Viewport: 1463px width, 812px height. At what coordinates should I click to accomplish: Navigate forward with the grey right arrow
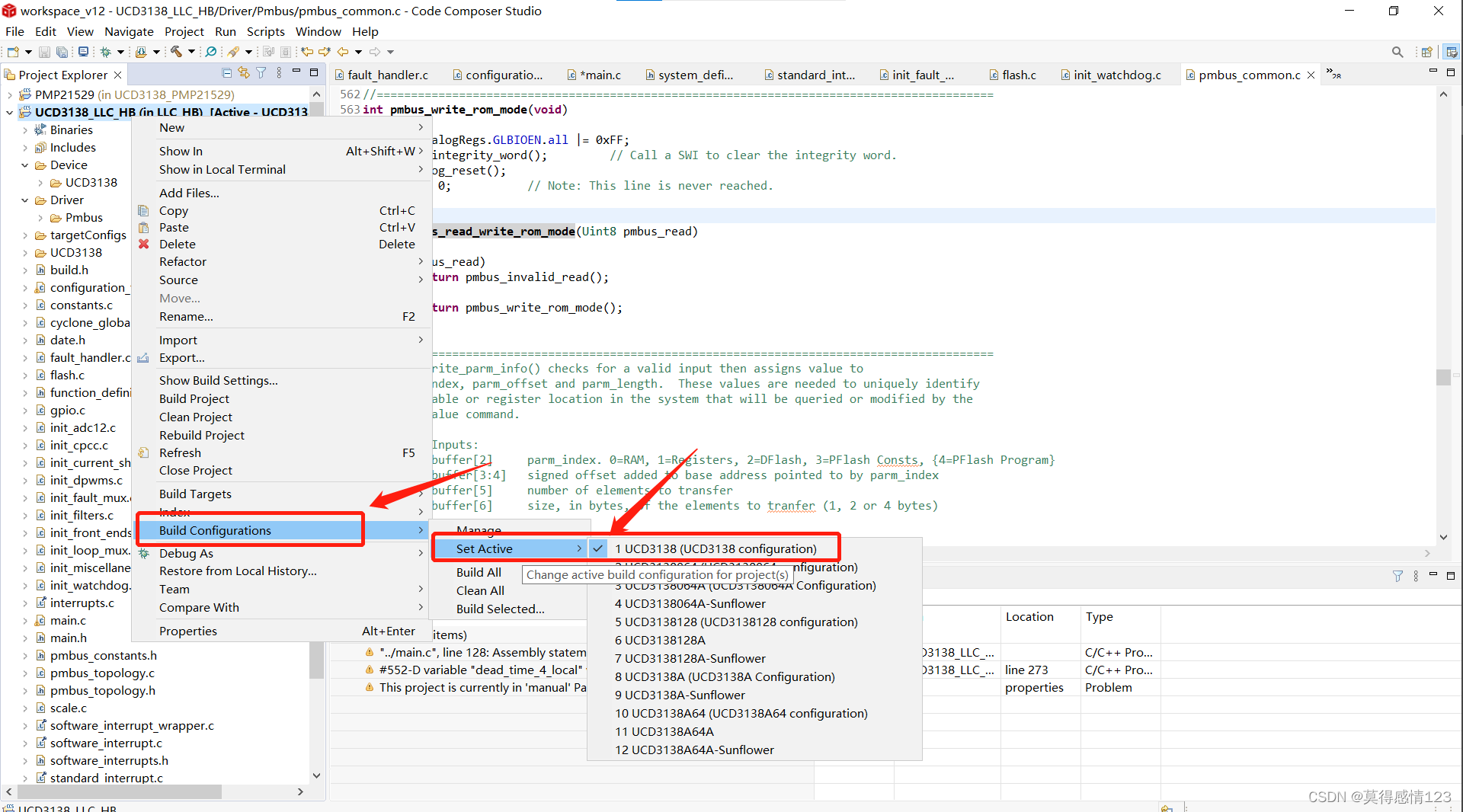(375, 52)
